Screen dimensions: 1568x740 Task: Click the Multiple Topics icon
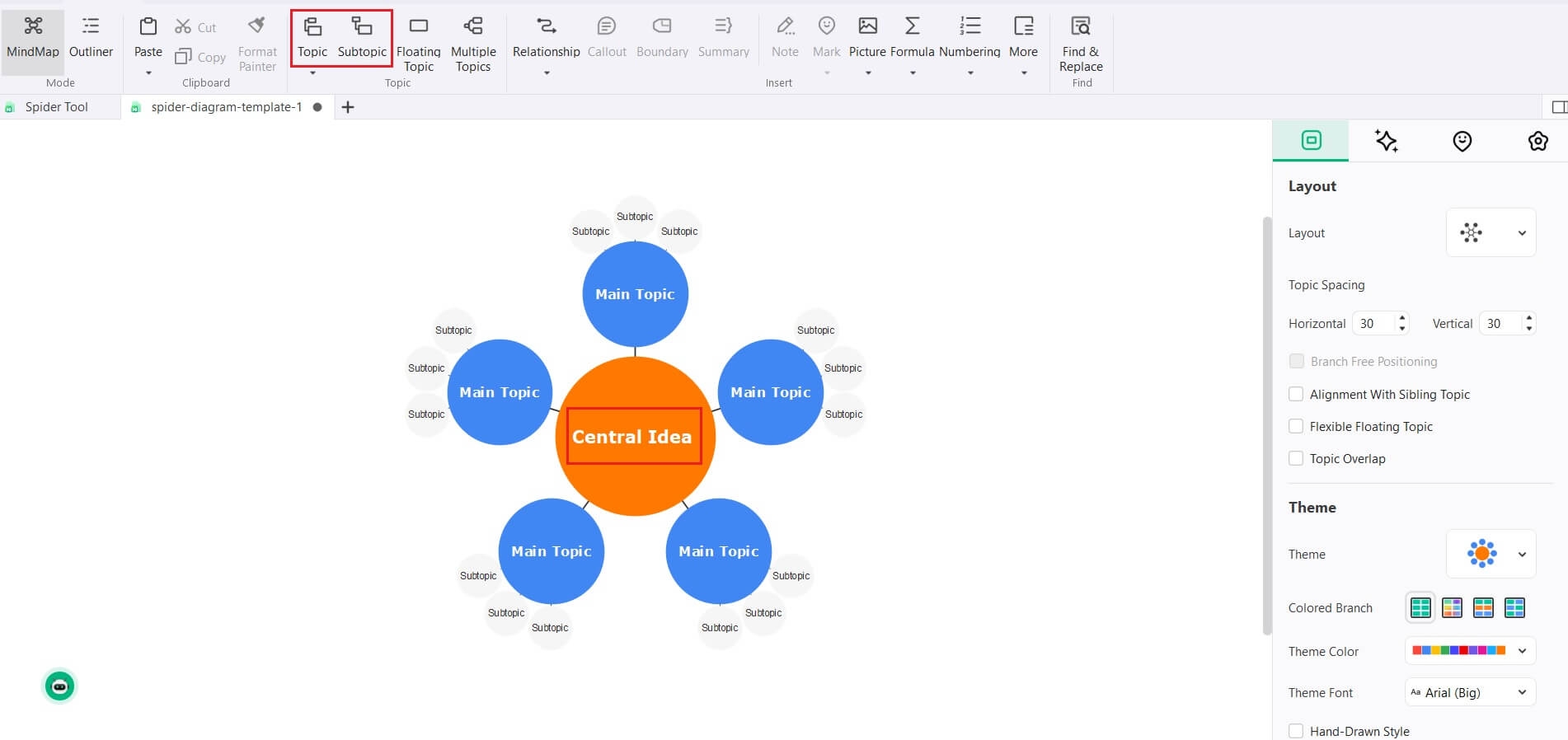(473, 27)
